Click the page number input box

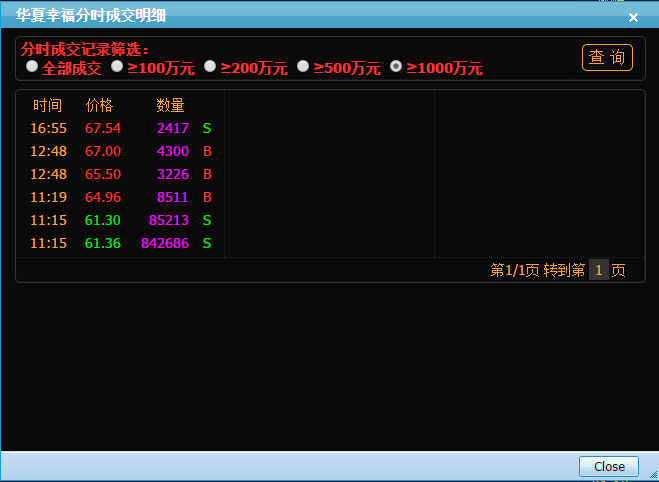tap(598, 270)
